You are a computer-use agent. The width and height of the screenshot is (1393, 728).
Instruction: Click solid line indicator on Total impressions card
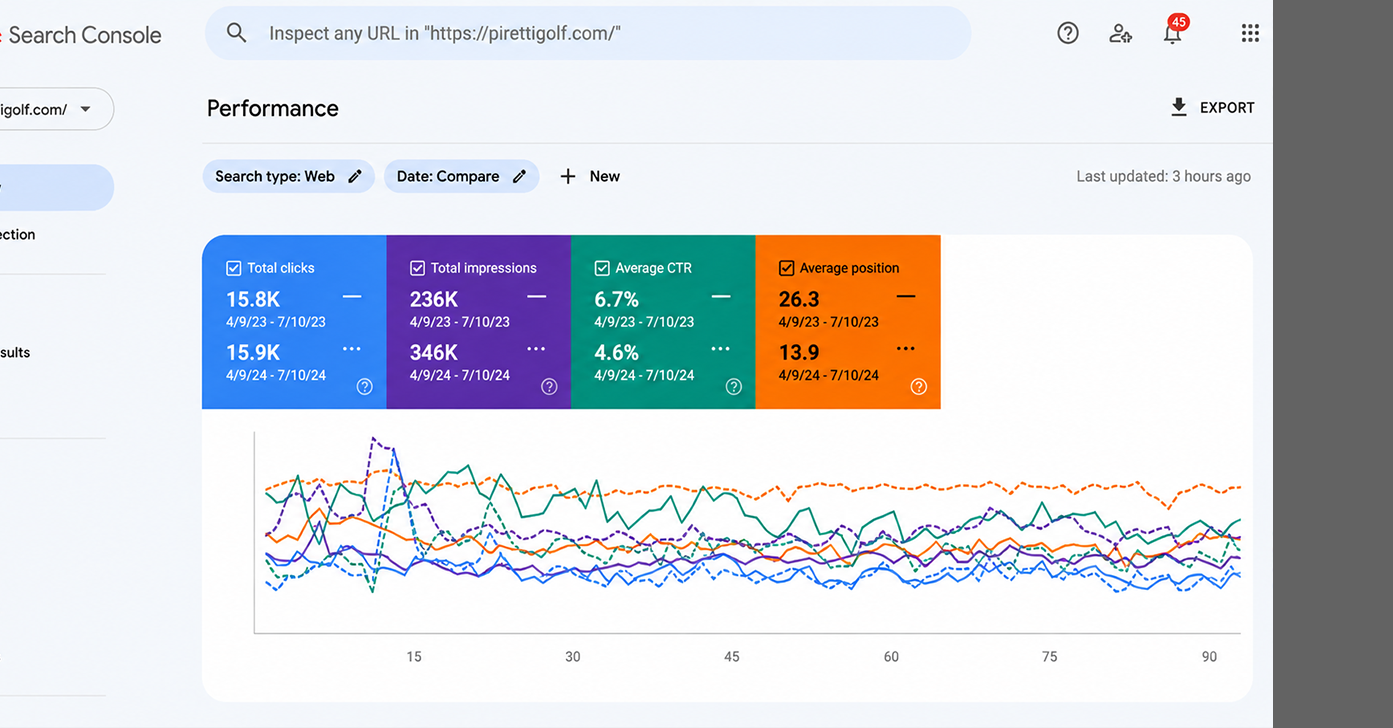tap(537, 297)
